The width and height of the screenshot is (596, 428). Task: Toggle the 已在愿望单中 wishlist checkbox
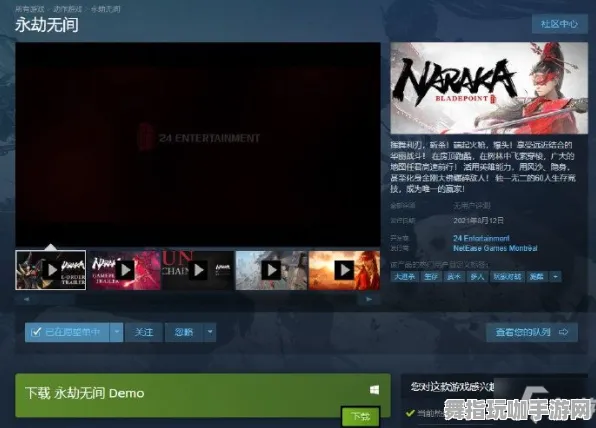tap(36, 332)
